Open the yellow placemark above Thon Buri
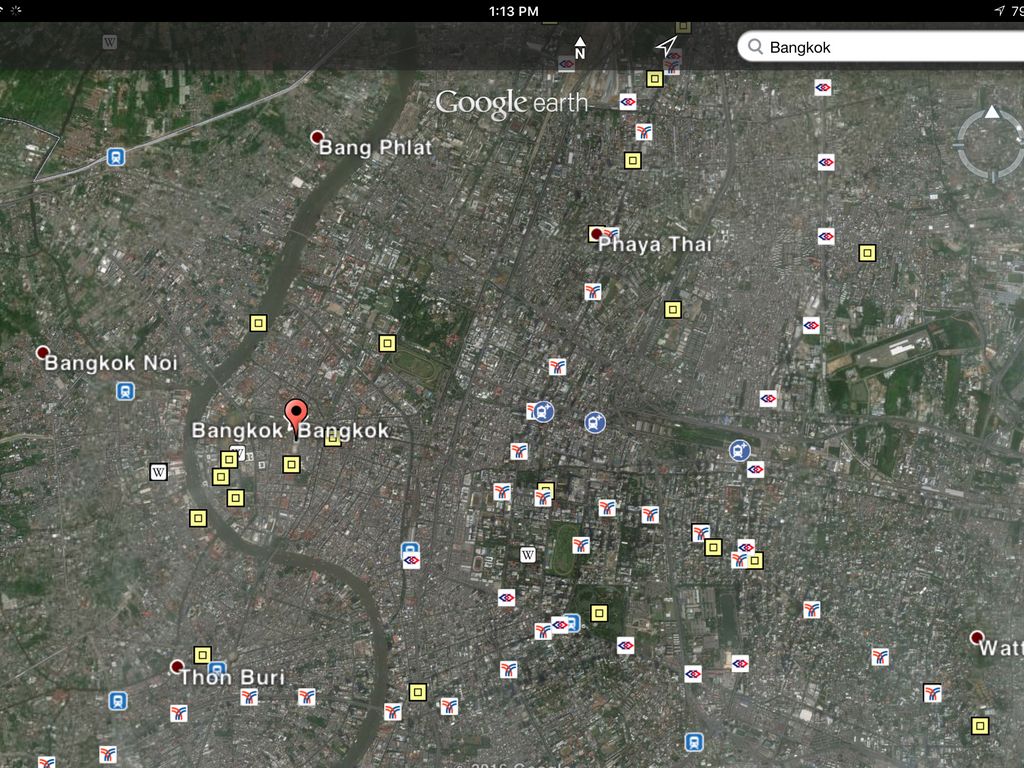The image size is (1024, 768). tap(202, 655)
